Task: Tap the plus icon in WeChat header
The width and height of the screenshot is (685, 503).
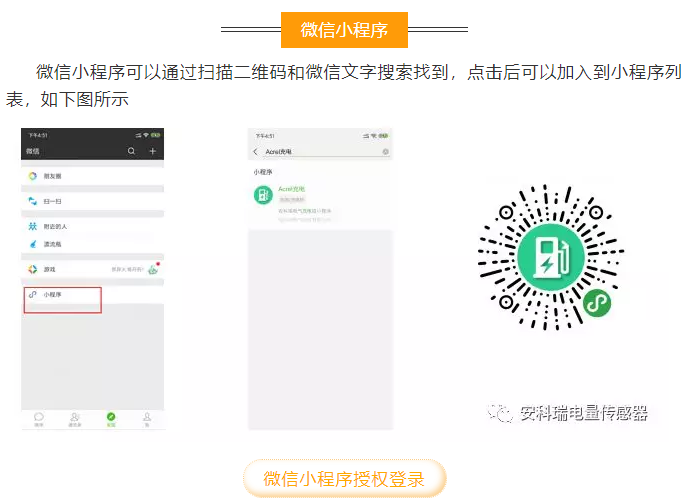Action: click(152, 151)
